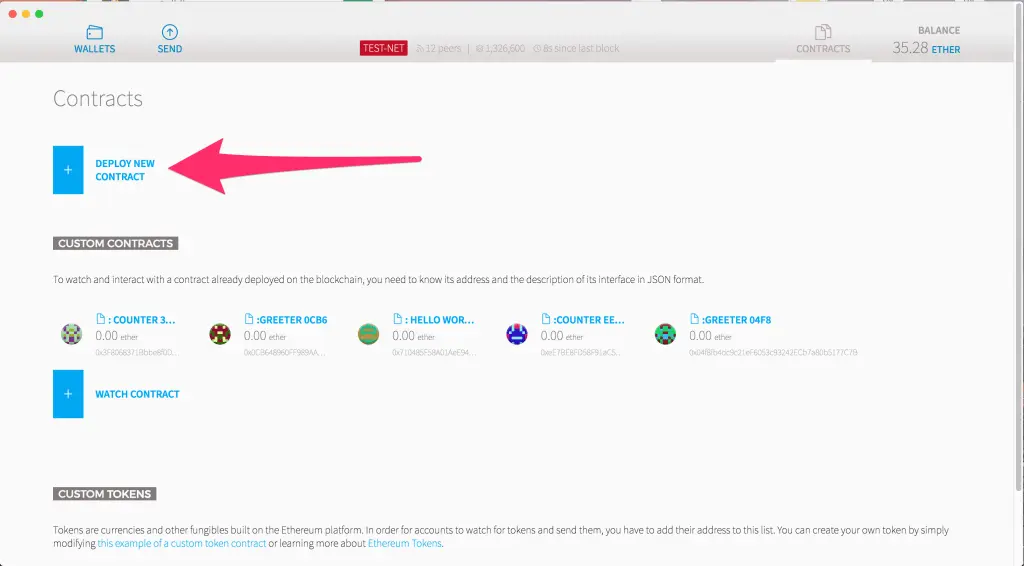Open the Greeter 04F8 contract identicon

[665, 334]
